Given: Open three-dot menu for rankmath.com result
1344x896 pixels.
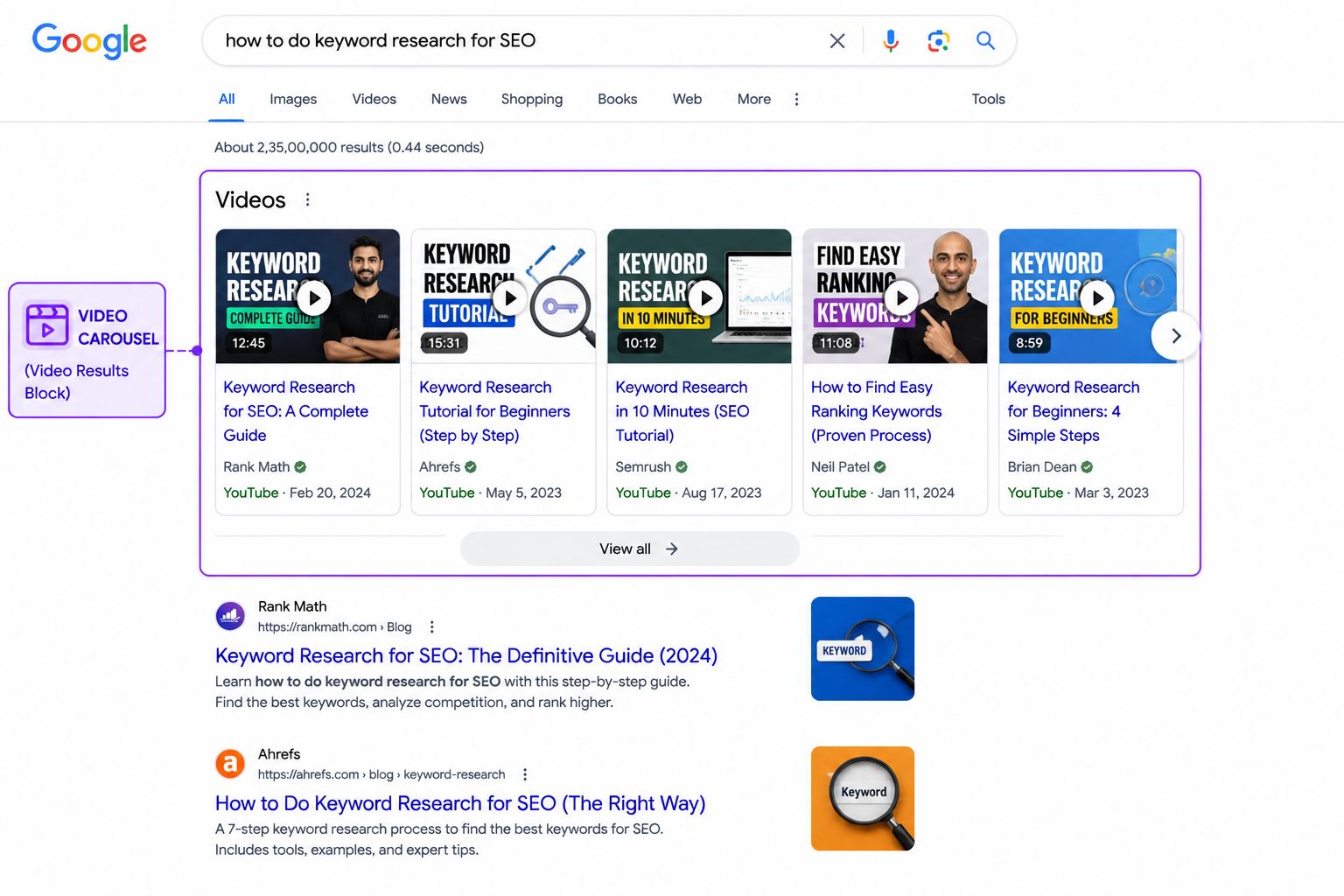Looking at the screenshot, I should click(x=431, y=626).
